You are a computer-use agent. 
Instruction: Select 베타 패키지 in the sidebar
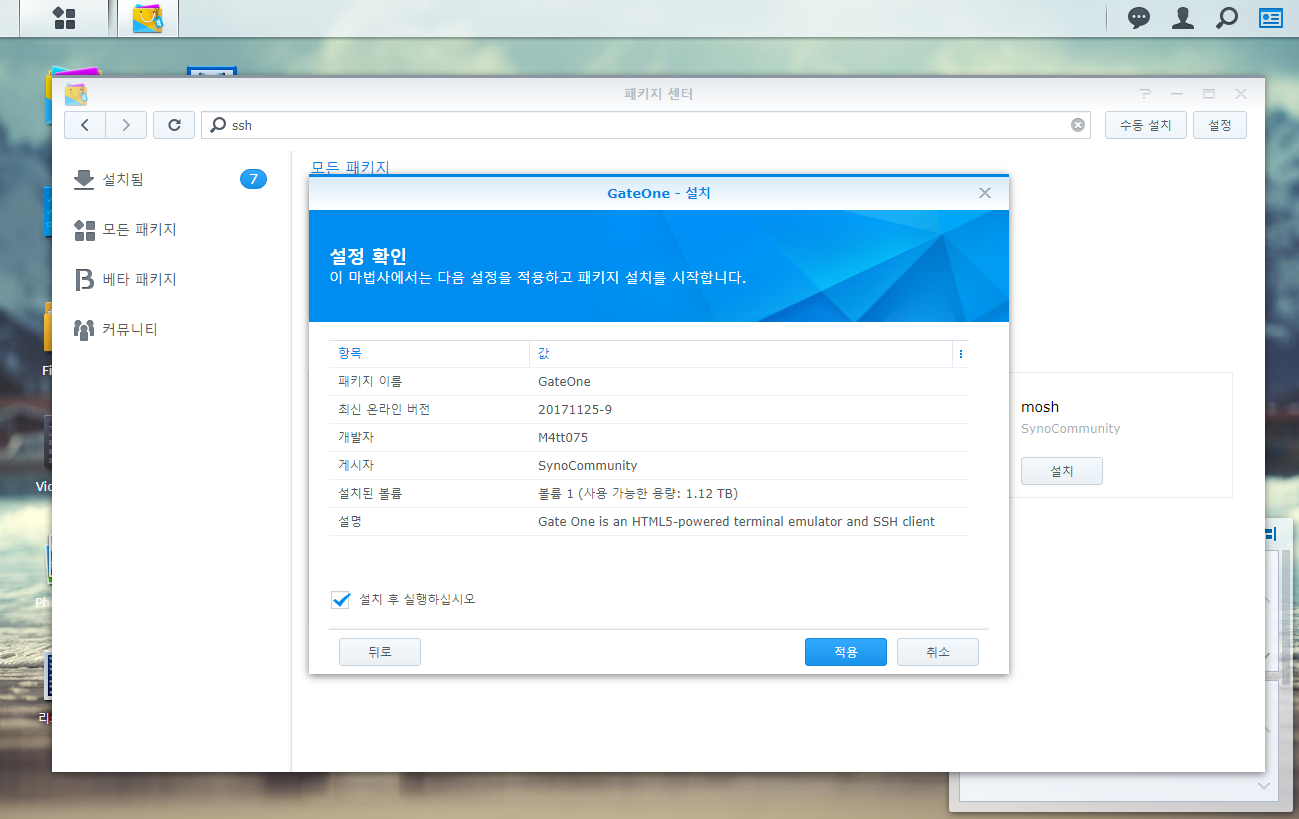tap(171, 279)
